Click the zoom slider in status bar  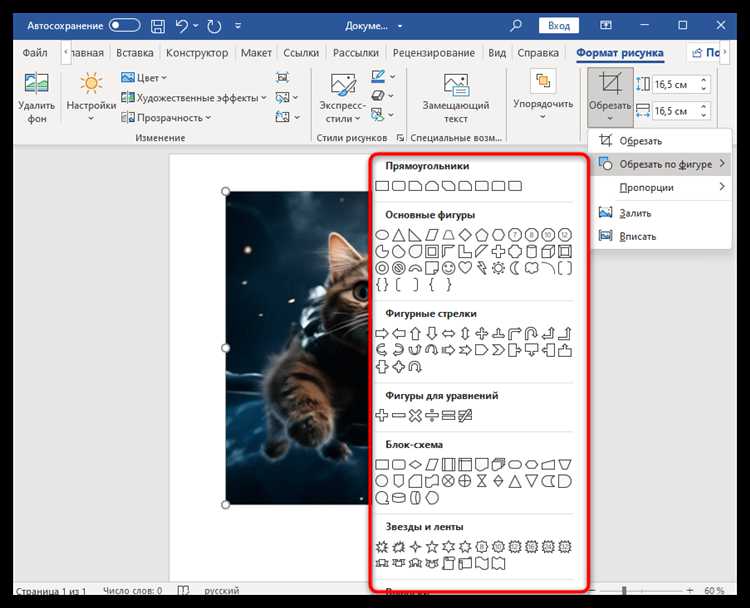624,591
